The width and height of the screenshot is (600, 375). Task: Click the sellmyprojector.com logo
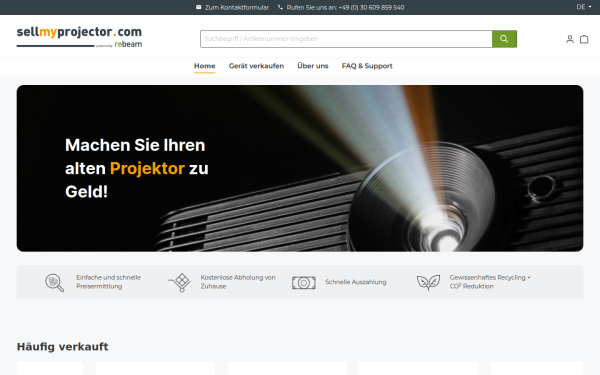pos(79,37)
